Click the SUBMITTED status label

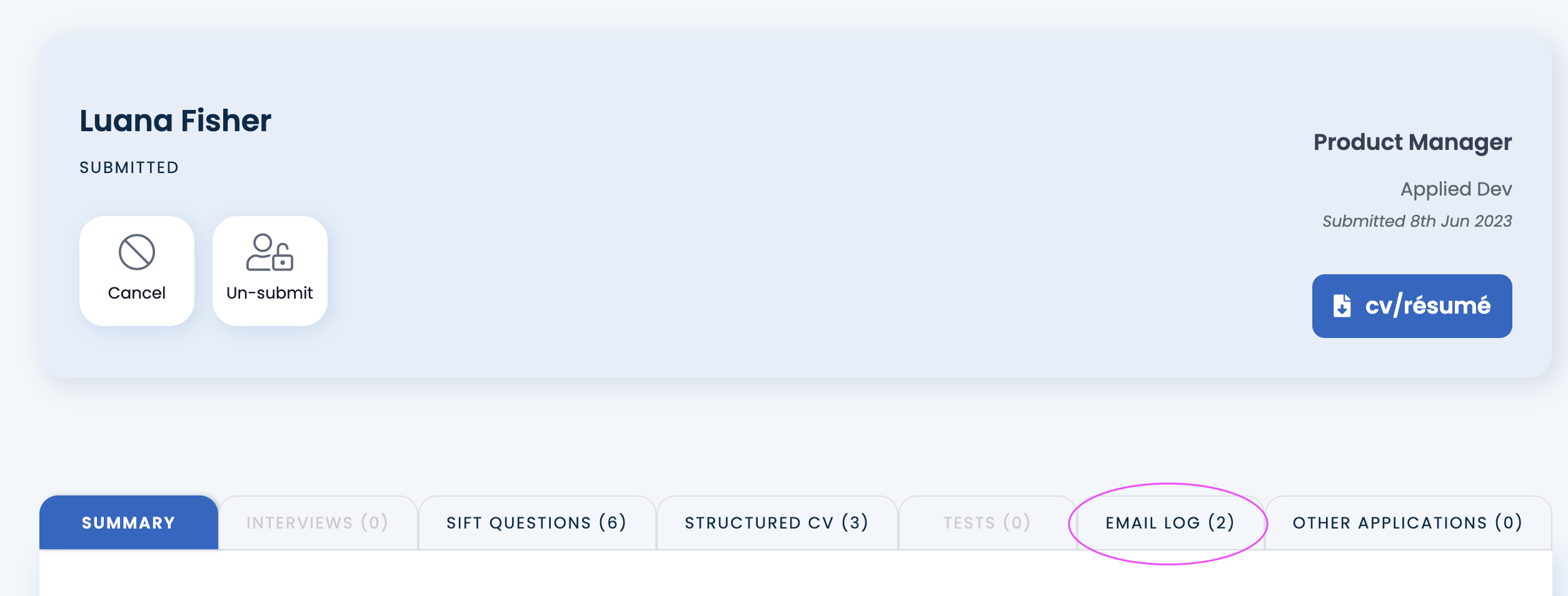pyautogui.click(x=129, y=167)
